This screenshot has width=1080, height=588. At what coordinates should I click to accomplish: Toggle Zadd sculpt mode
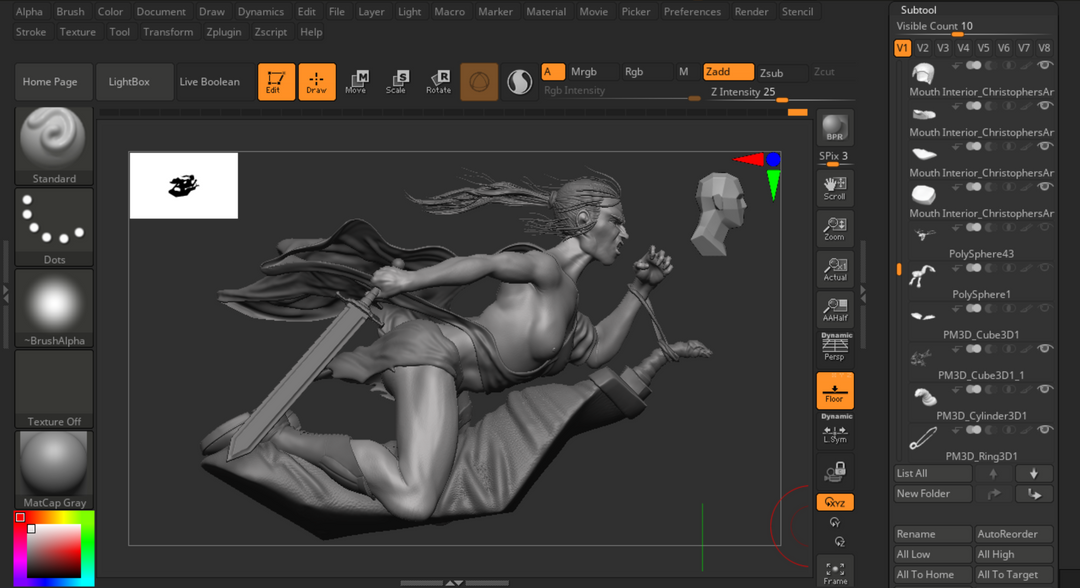point(728,72)
